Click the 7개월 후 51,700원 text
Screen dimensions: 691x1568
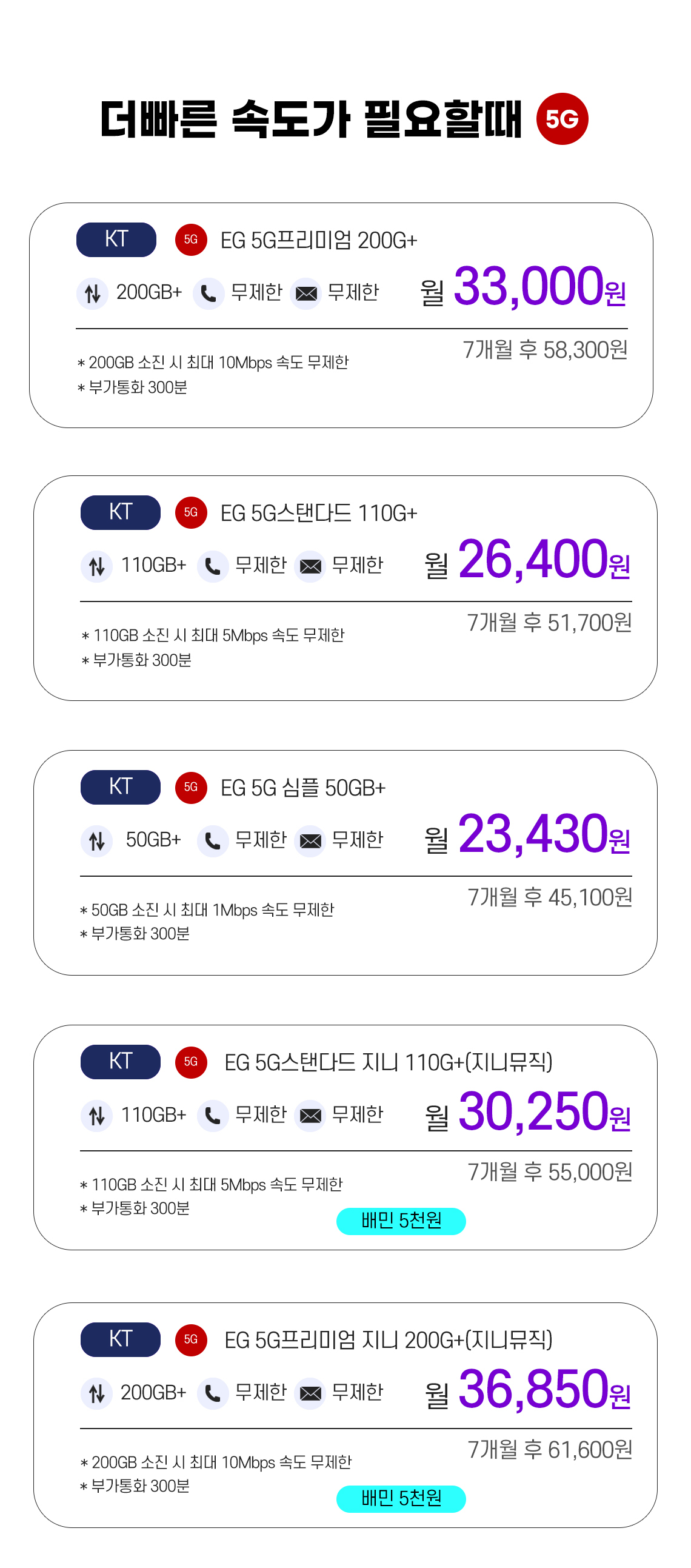(x=550, y=623)
